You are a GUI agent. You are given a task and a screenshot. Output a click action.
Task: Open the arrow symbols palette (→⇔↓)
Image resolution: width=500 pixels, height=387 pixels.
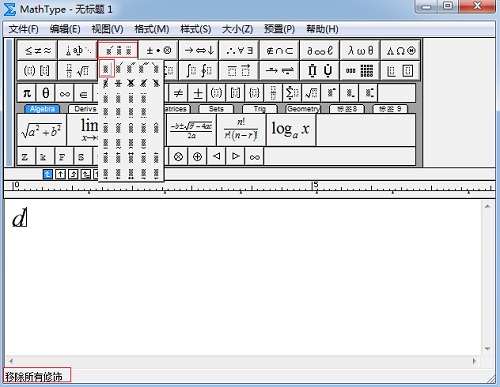coord(199,51)
